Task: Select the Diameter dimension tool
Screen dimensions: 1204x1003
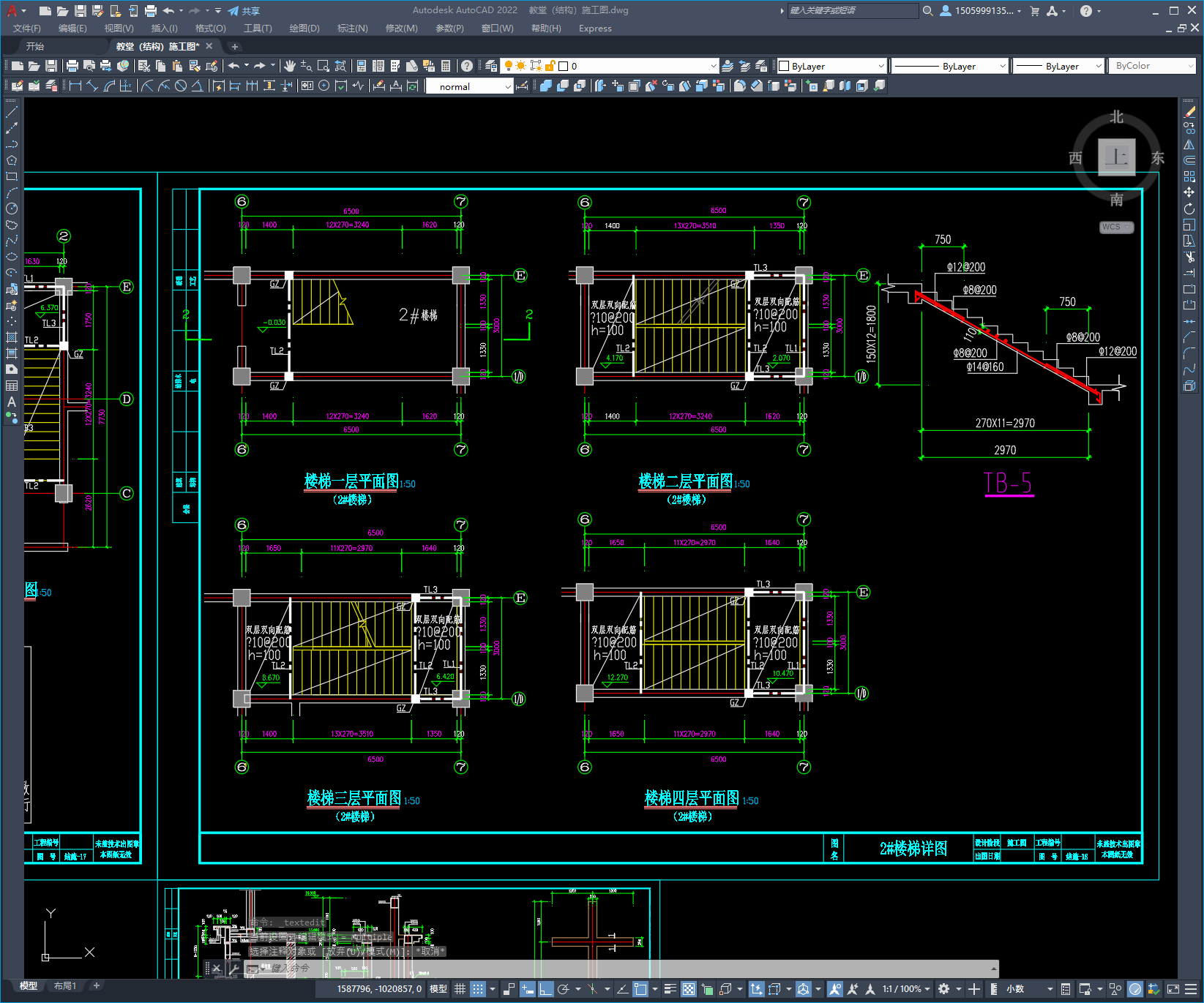Action: (x=181, y=86)
